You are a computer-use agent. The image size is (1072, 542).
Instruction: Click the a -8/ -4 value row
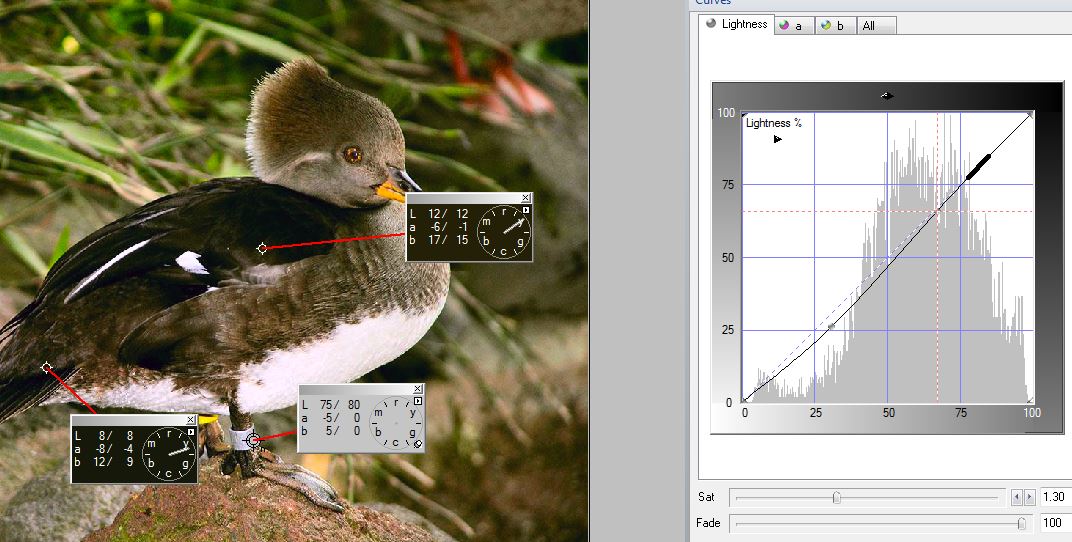(104, 449)
